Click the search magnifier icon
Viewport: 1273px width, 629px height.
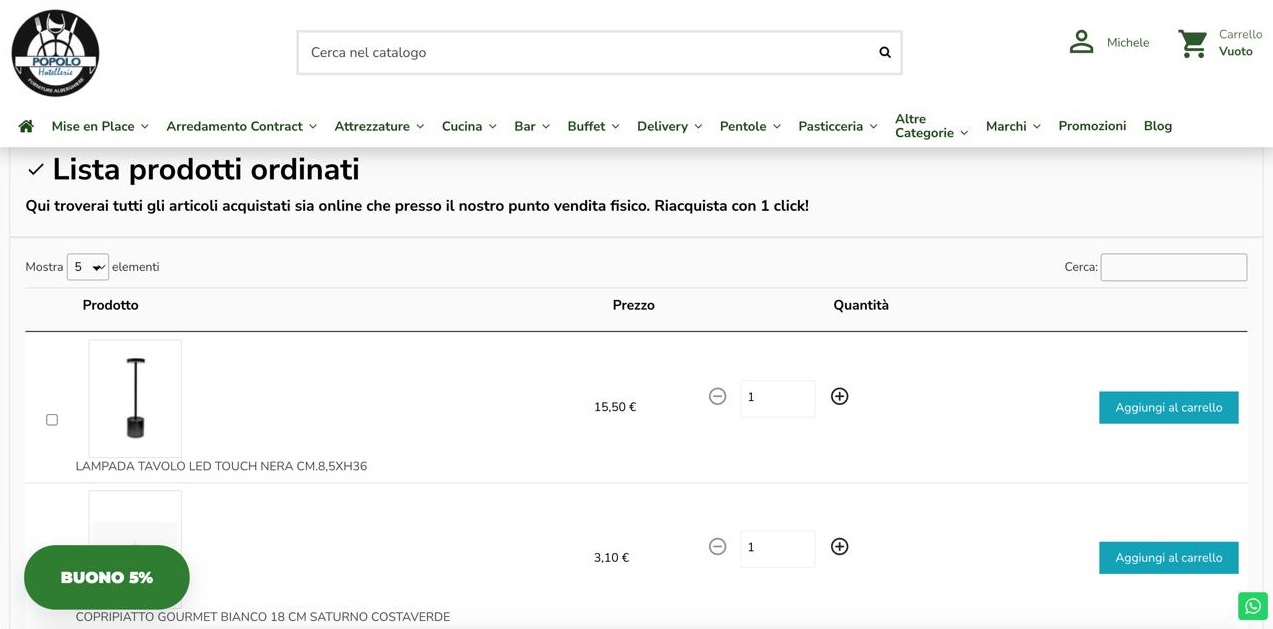click(885, 53)
